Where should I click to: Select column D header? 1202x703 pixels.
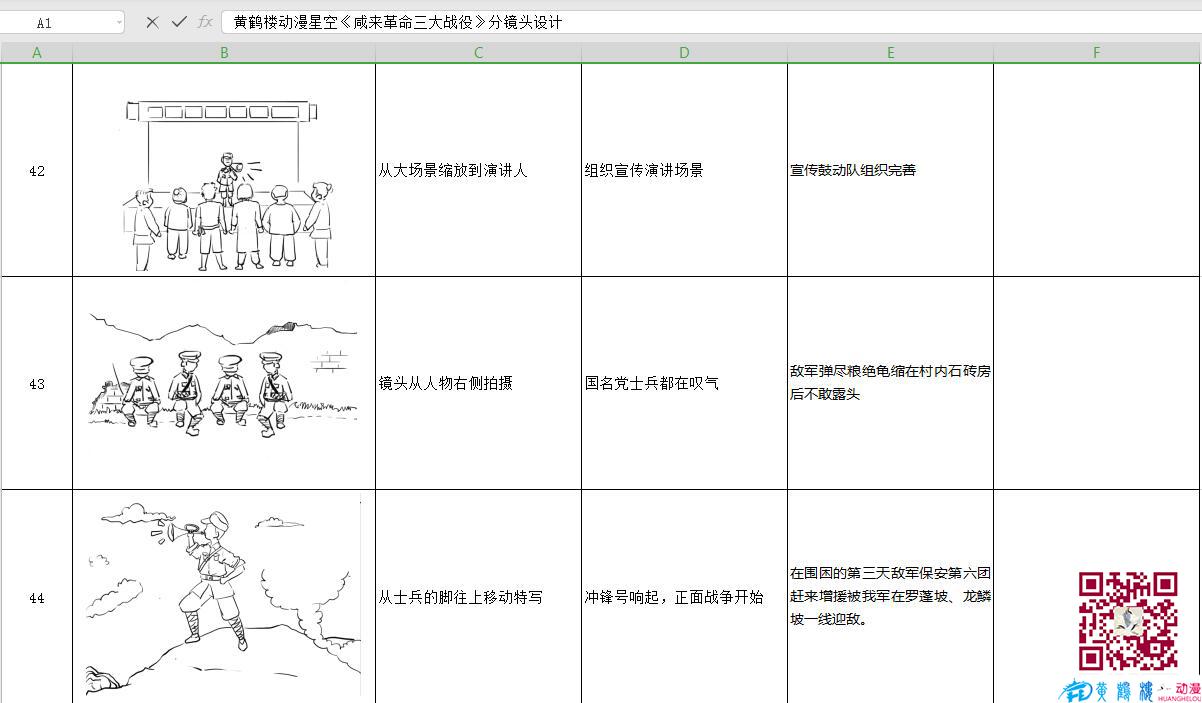click(684, 53)
